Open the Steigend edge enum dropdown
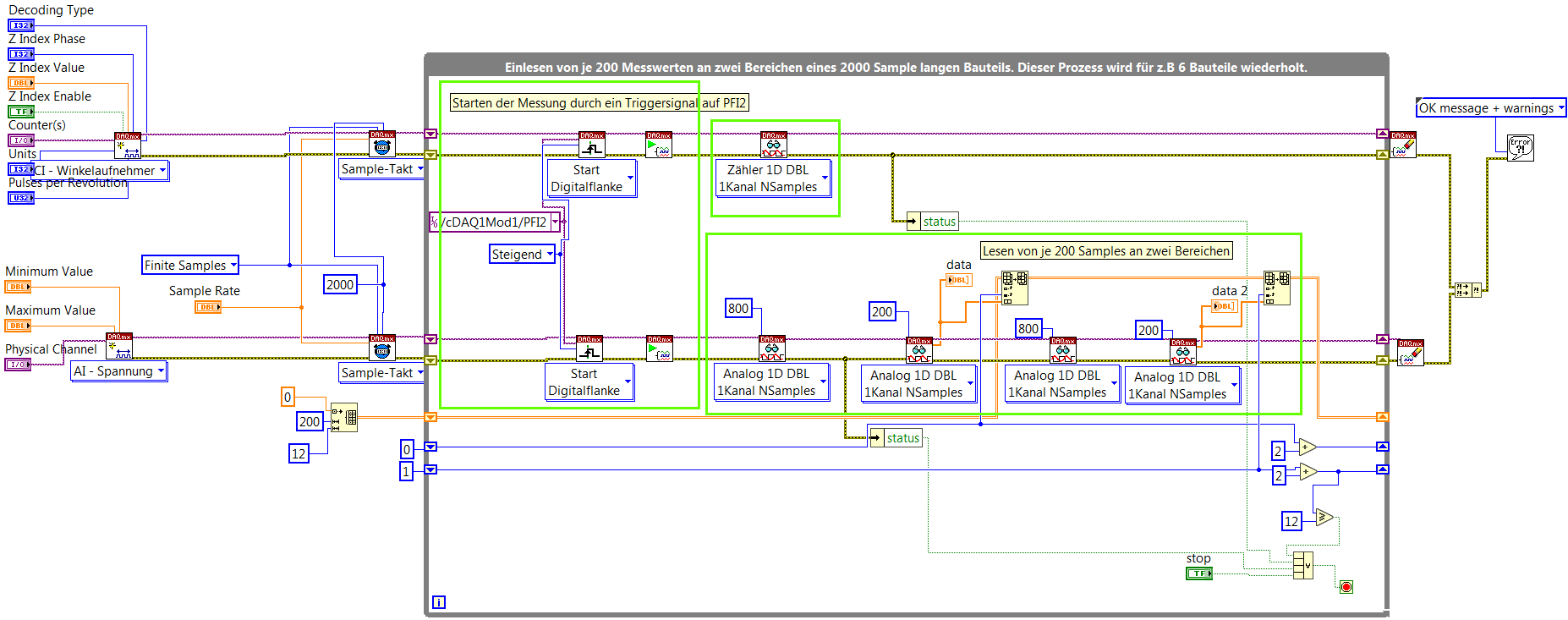 pyautogui.click(x=523, y=255)
